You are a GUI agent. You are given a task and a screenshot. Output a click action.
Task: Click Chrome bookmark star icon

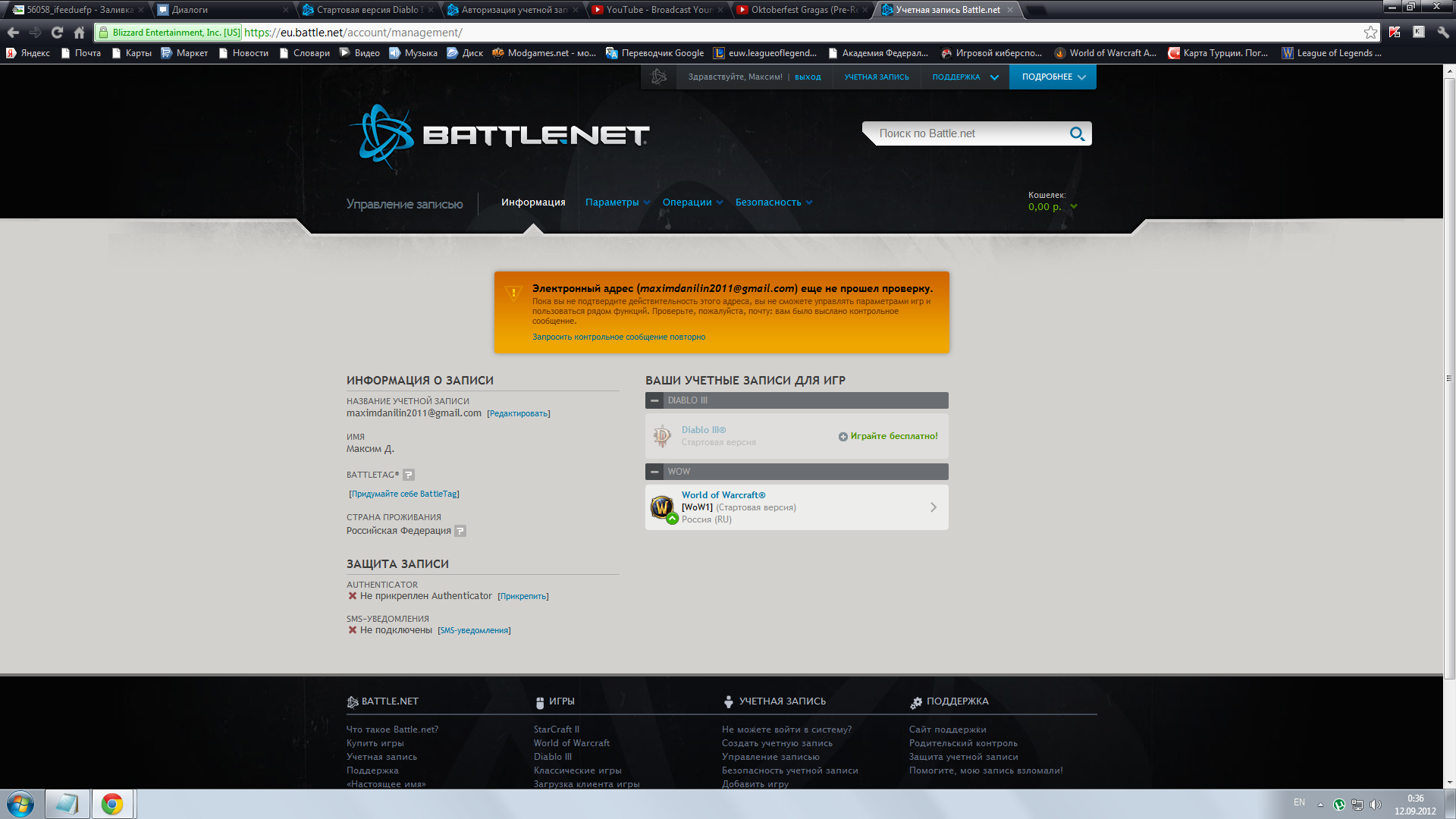[1370, 33]
